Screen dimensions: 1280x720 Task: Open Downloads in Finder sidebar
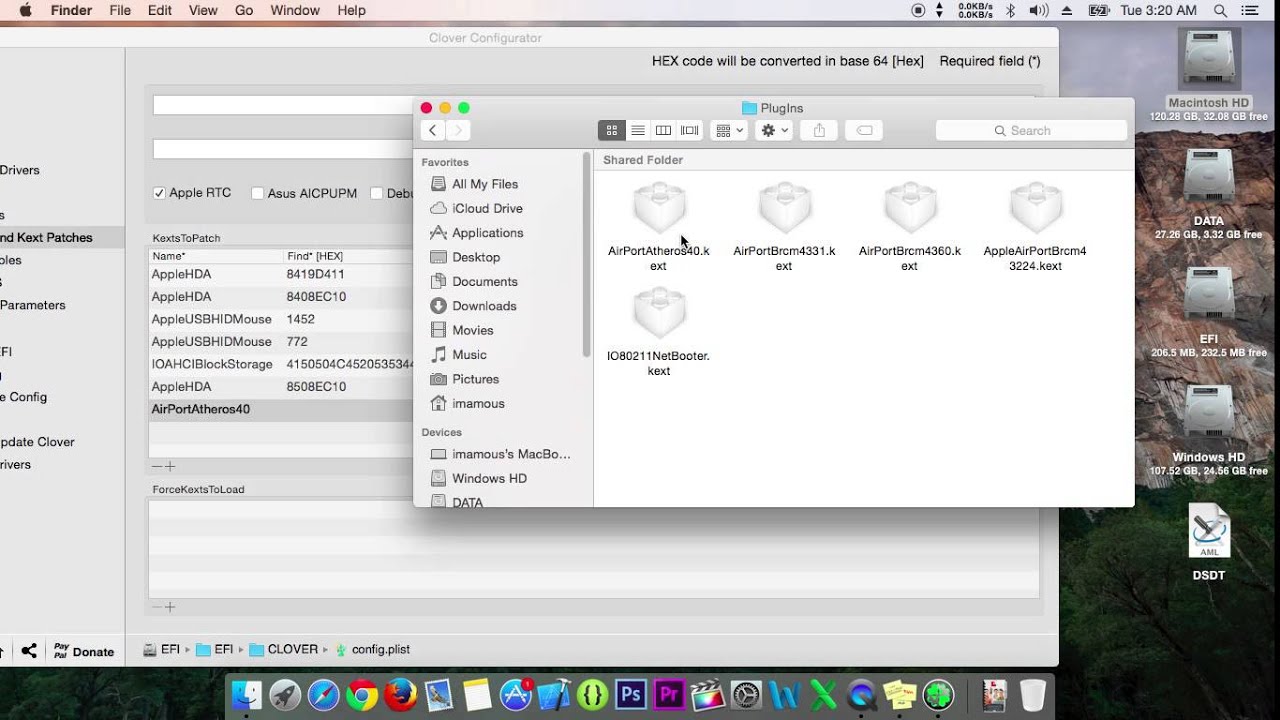[x=484, y=306]
